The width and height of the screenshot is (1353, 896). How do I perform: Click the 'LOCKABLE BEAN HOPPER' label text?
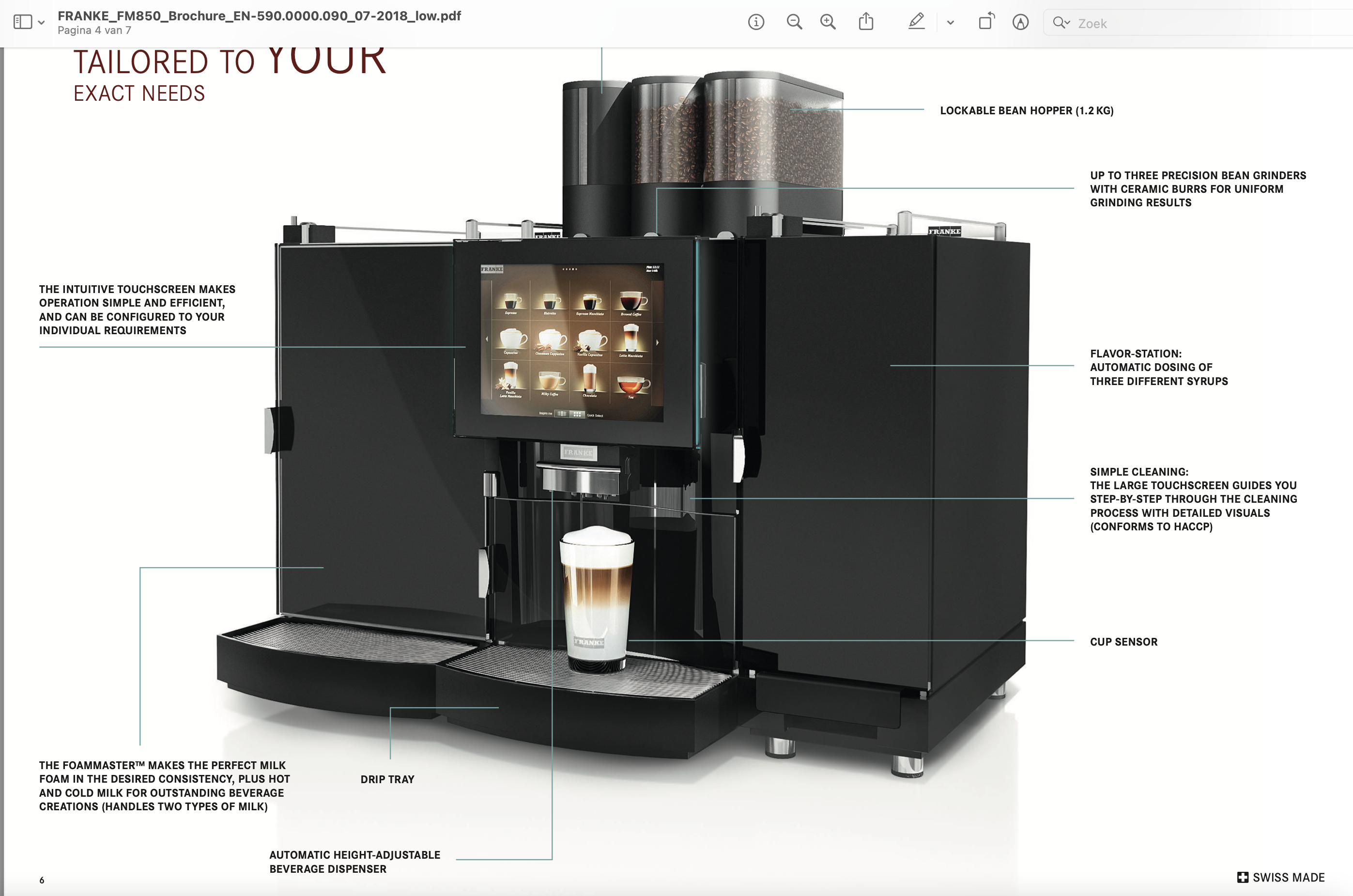tap(1026, 110)
